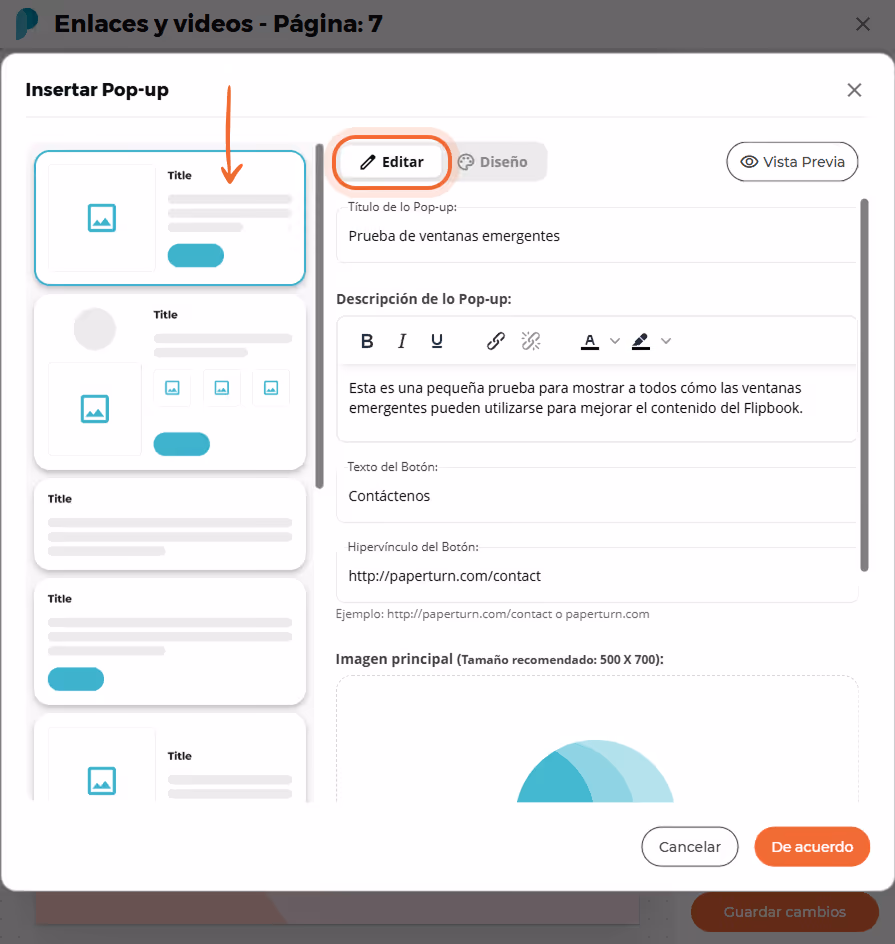Click the Hipervínculo del Botón URL field
Image resolution: width=895 pixels, height=944 pixels.
tap(596, 576)
